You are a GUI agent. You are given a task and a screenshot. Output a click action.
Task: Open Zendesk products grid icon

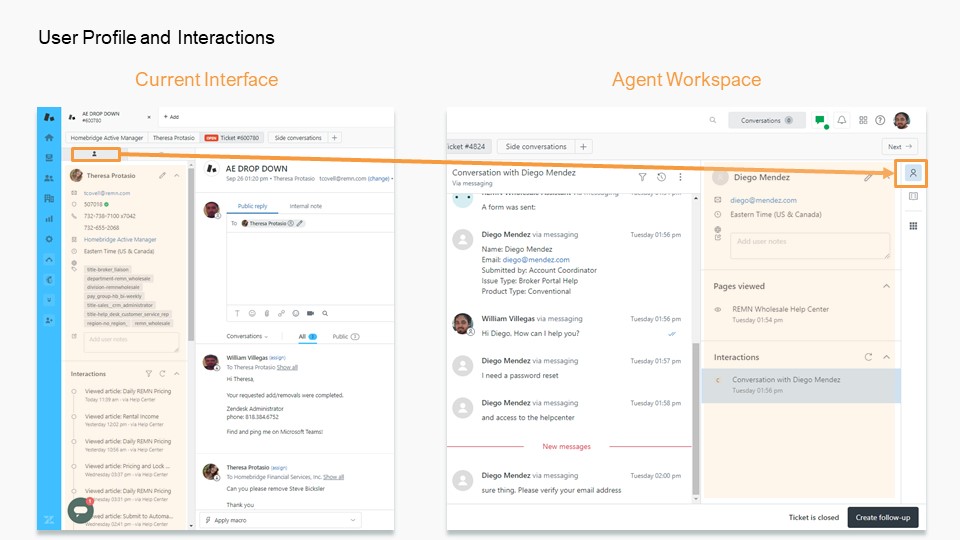pos(863,121)
